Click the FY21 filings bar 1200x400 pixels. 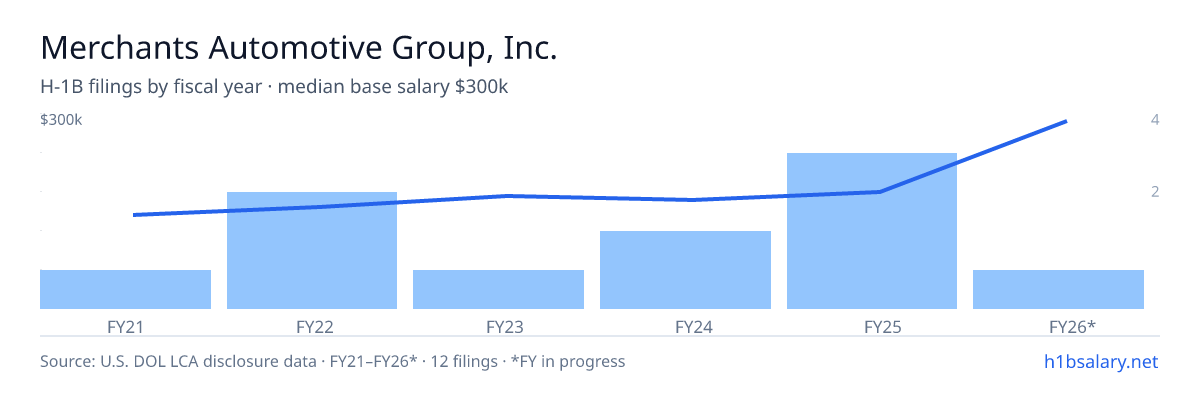125,289
